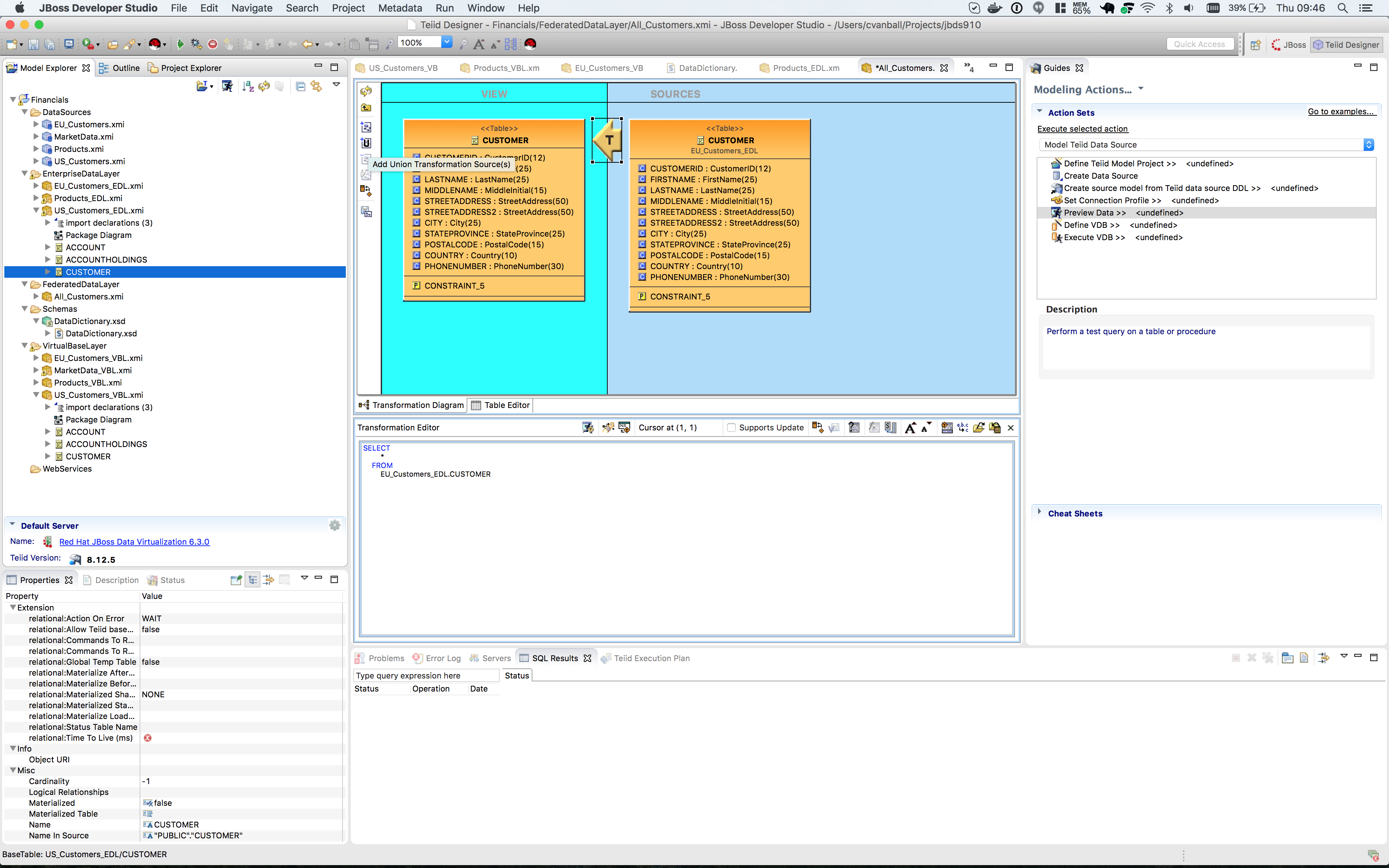Click the Go to examples link
Screen dimensions: 1389x868
(x=1342, y=111)
